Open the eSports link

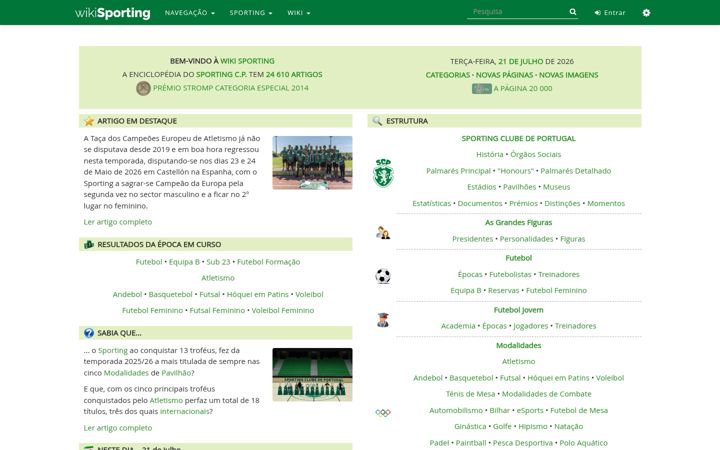[530, 411]
